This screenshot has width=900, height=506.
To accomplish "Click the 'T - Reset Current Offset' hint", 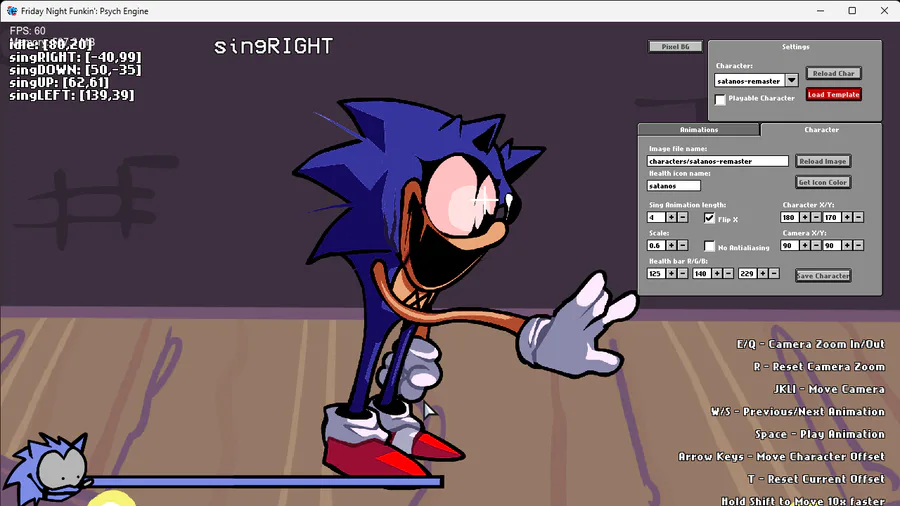I will [x=816, y=479].
